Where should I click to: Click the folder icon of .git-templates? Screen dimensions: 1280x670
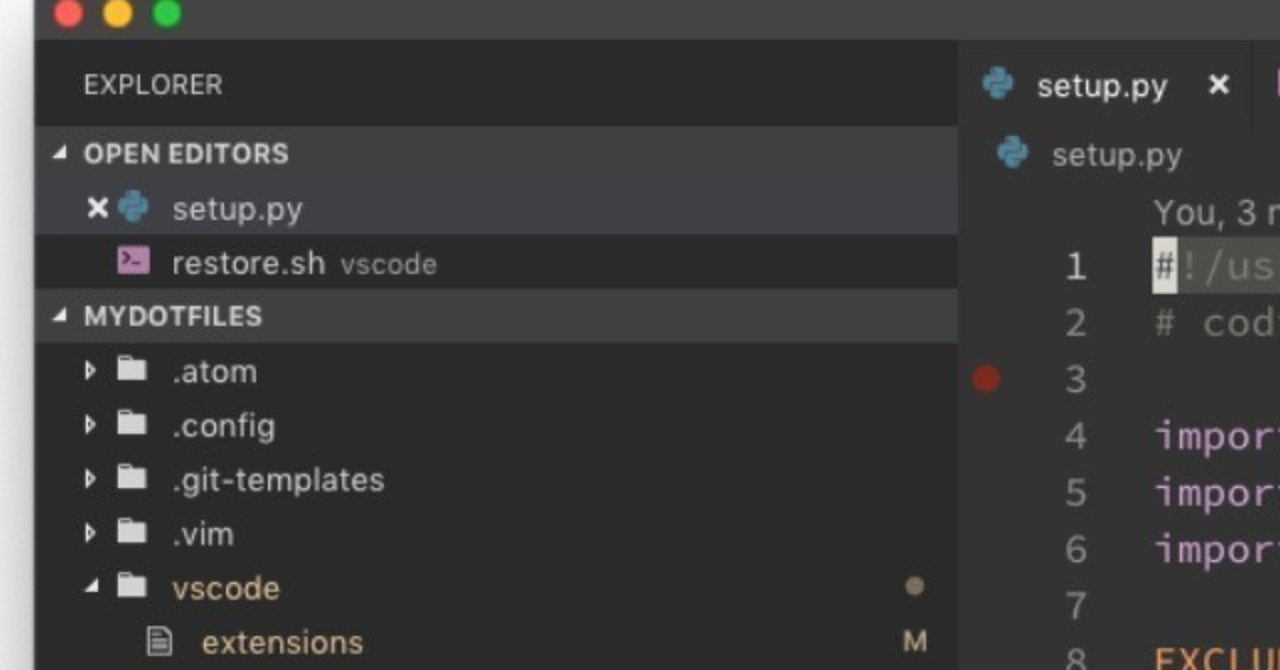pos(132,478)
